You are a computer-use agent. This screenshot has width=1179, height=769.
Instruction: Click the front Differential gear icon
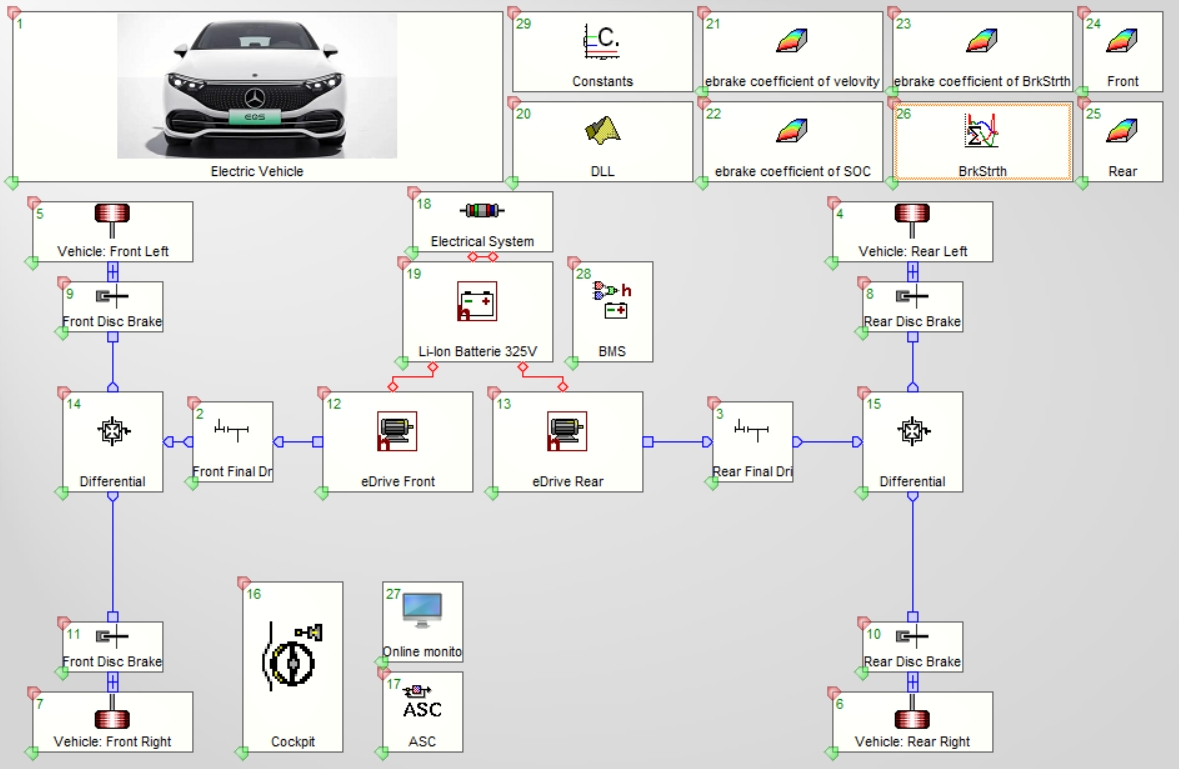(x=112, y=431)
